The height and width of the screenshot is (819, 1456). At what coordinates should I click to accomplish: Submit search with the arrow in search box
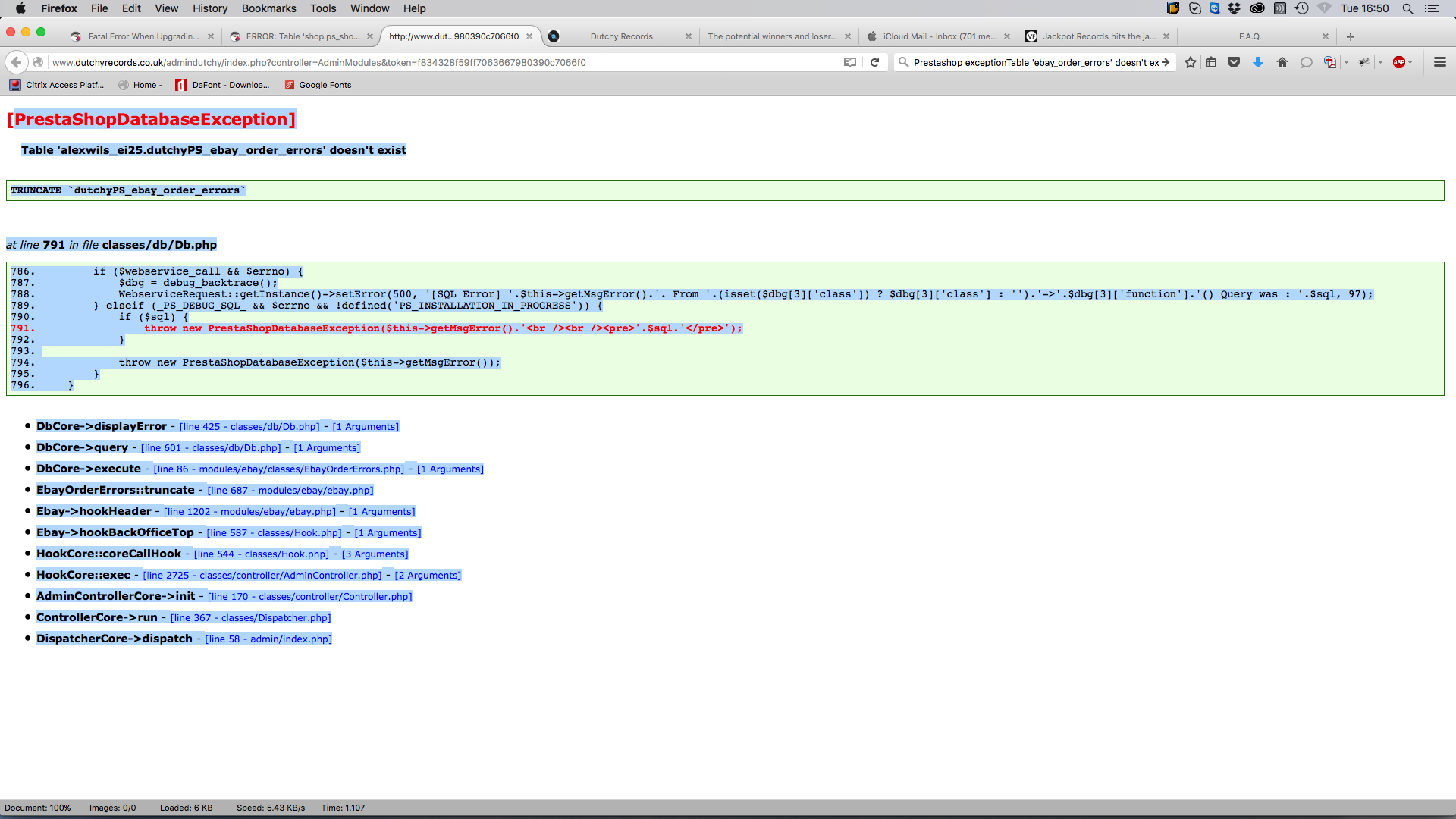(x=1166, y=62)
